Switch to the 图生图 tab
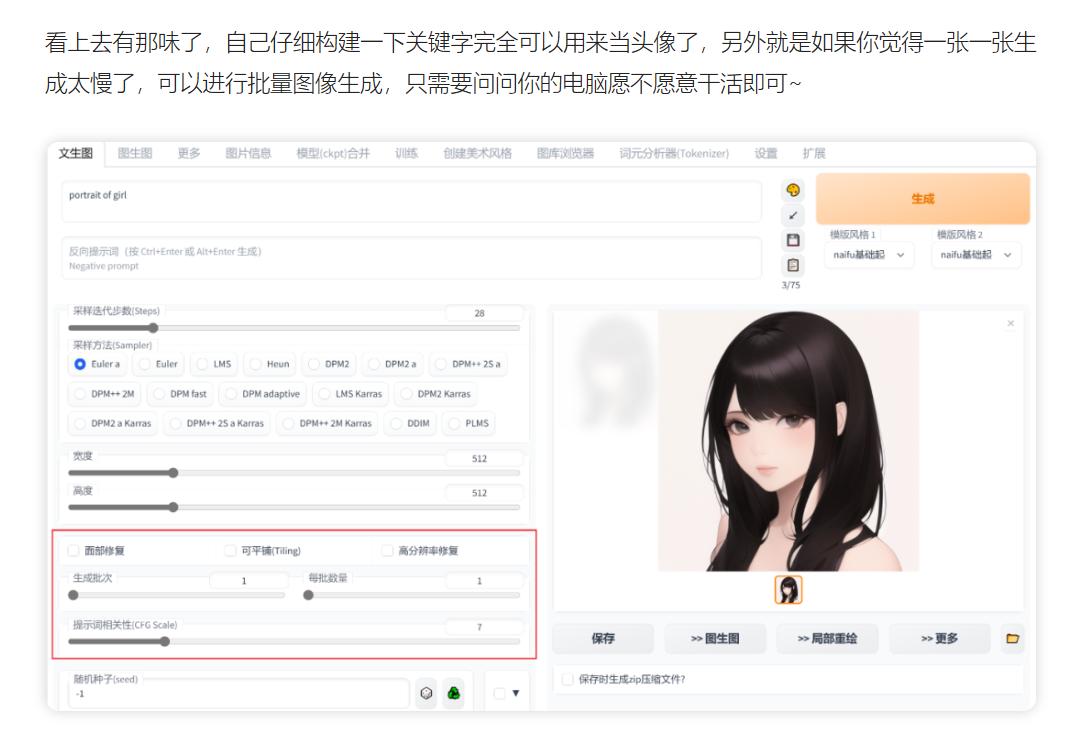1078x747 pixels. coord(135,153)
